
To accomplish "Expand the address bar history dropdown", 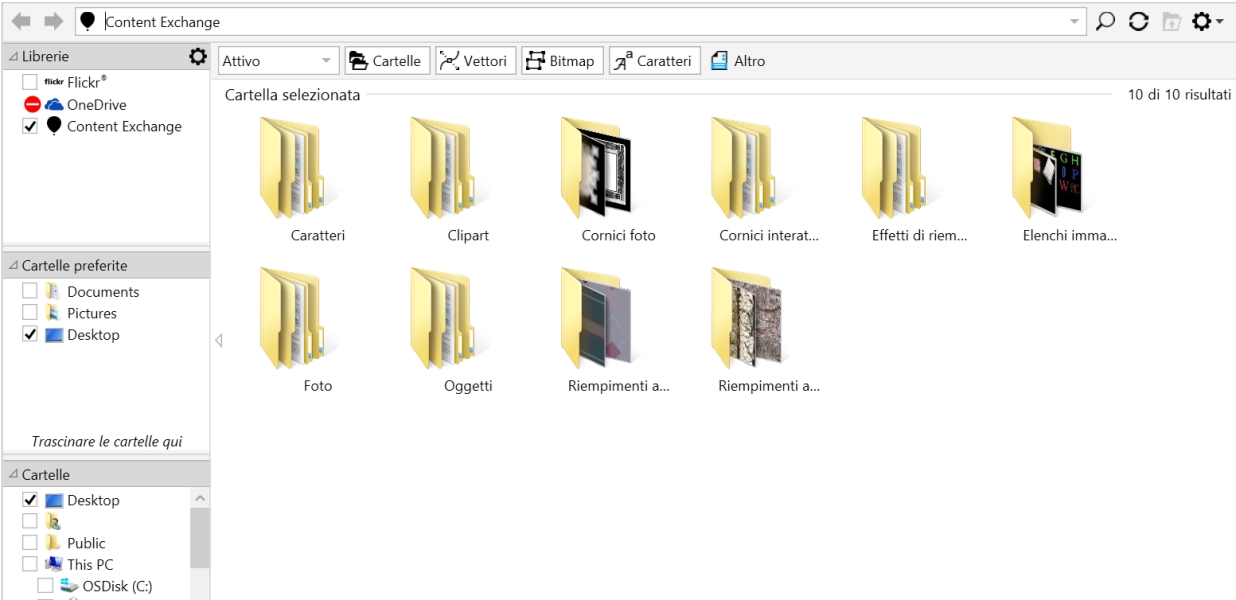I will (x=1075, y=21).
